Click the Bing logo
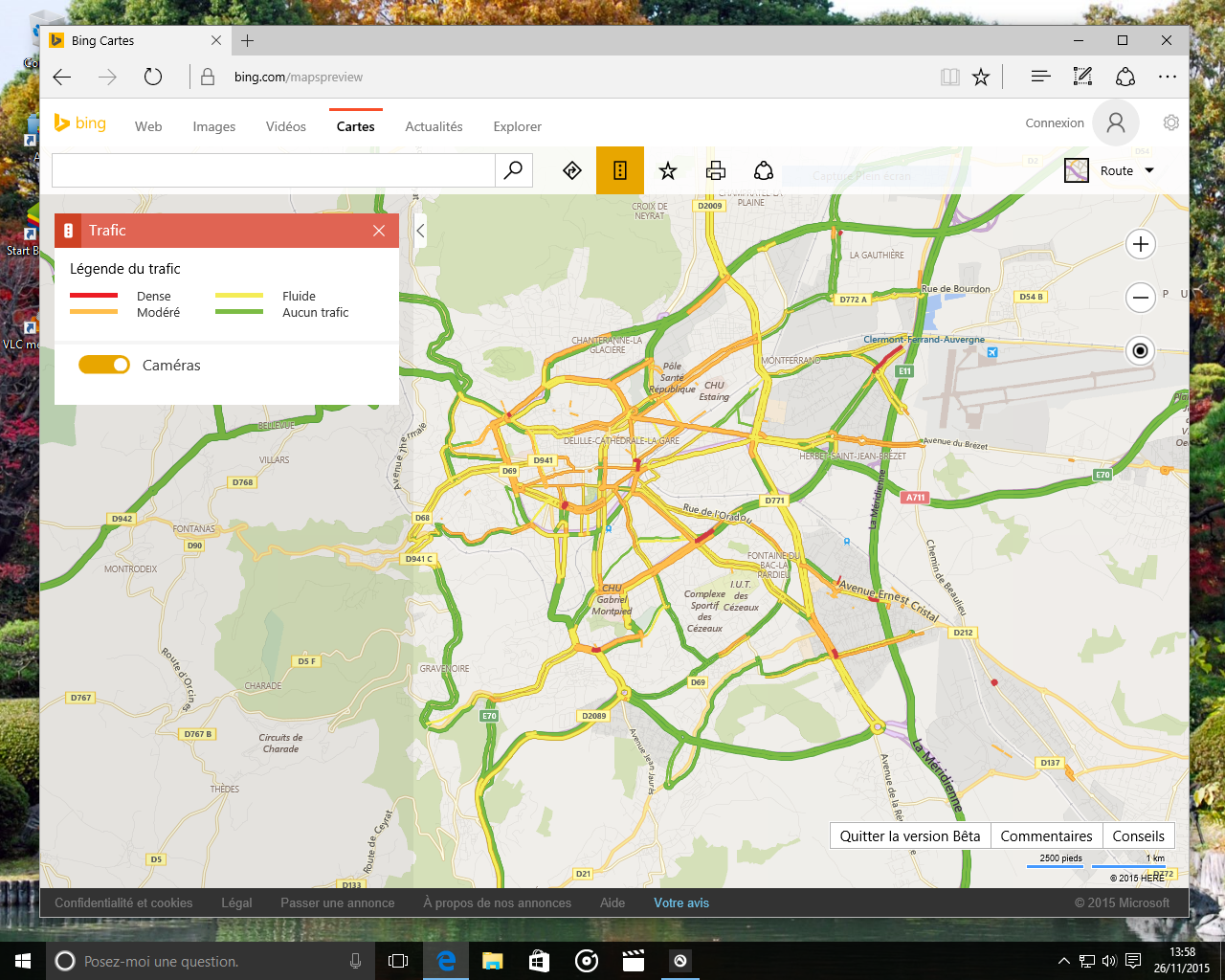The image size is (1225, 980). (x=79, y=122)
